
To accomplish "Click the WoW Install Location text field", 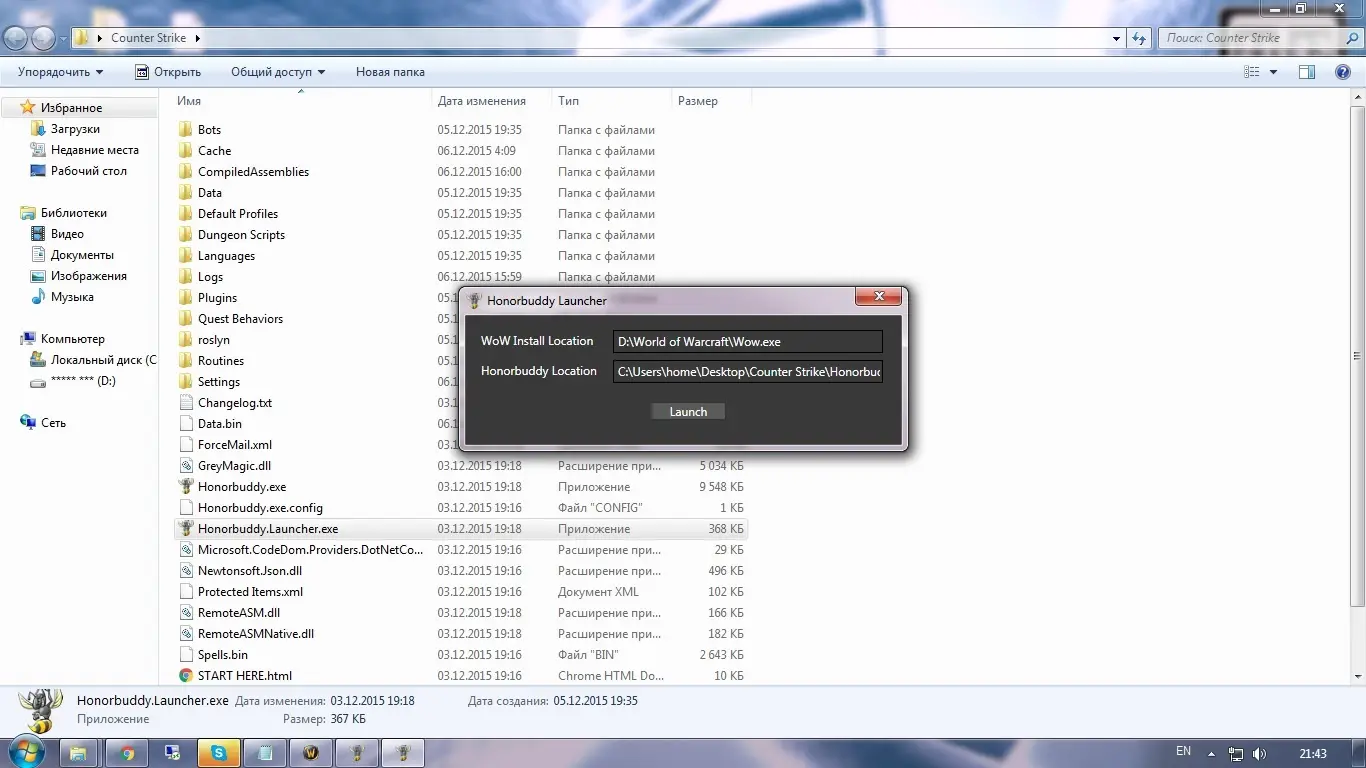I will pos(748,342).
